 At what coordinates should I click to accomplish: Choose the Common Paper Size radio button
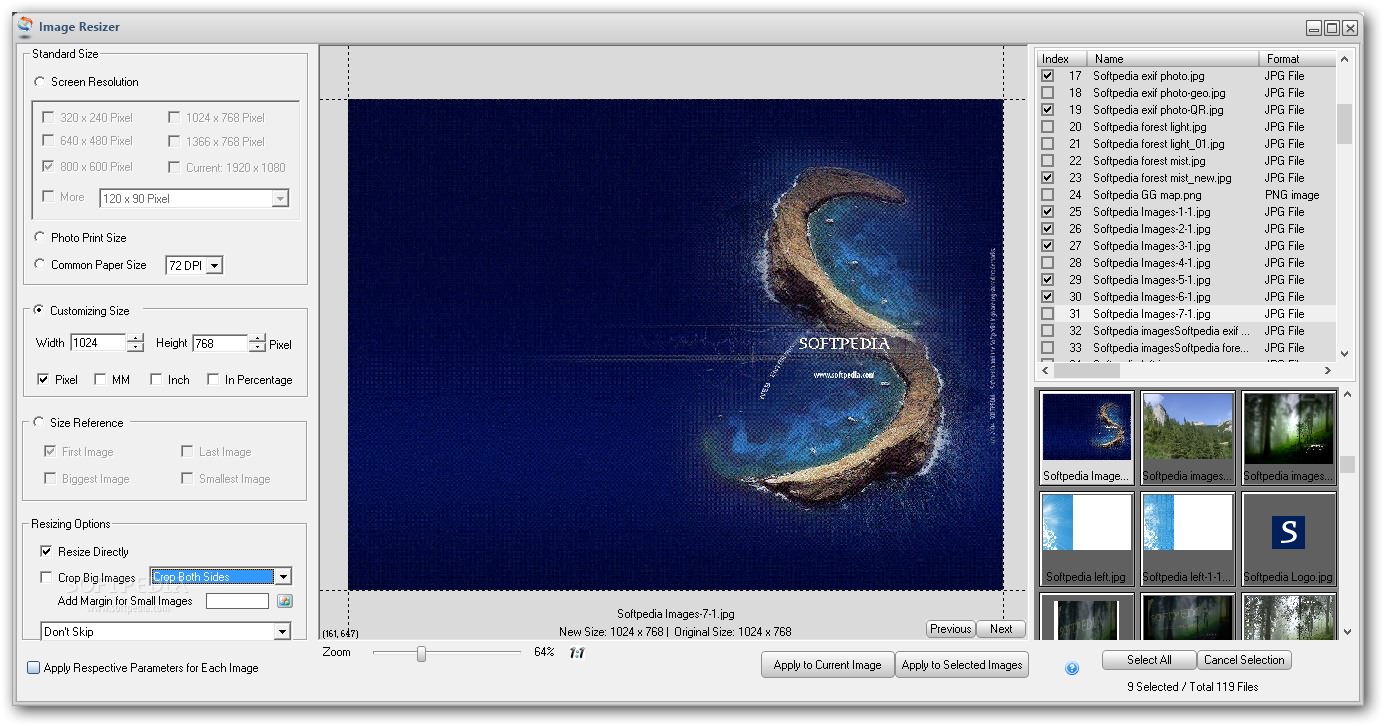[x=40, y=265]
